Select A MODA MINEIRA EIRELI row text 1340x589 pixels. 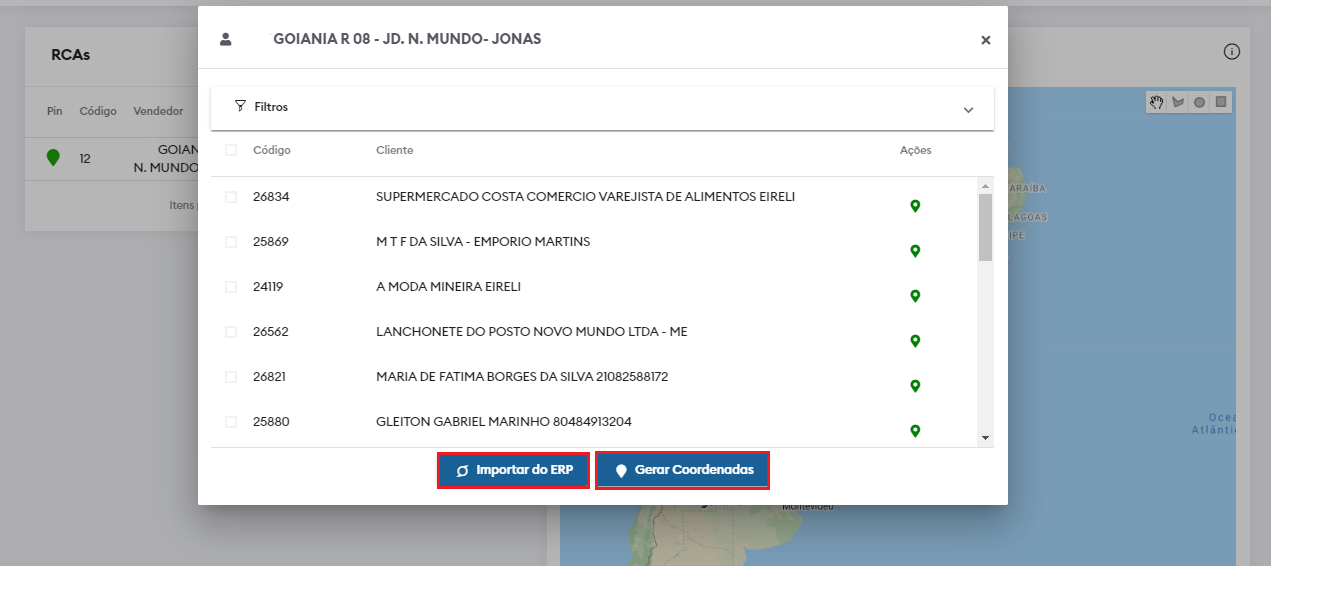448,287
